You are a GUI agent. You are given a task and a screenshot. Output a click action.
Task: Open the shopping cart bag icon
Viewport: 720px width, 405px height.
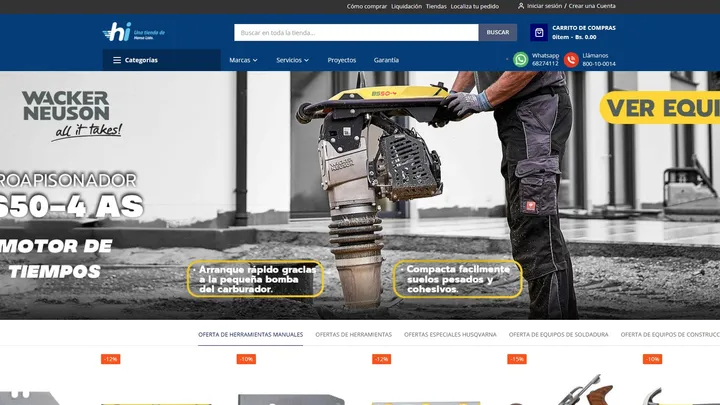pyautogui.click(x=539, y=33)
